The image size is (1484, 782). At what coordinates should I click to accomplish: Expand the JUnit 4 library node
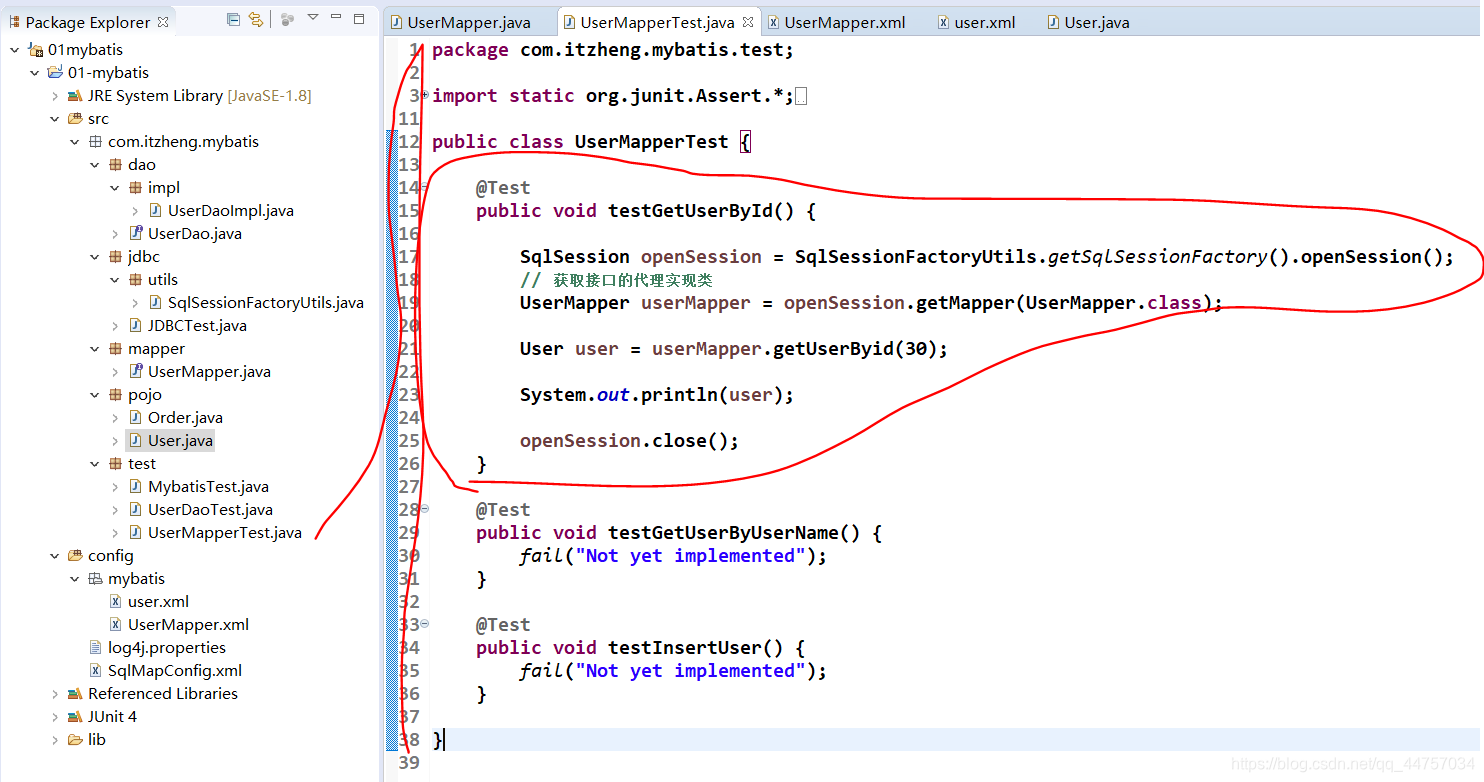tap(54, 717)
